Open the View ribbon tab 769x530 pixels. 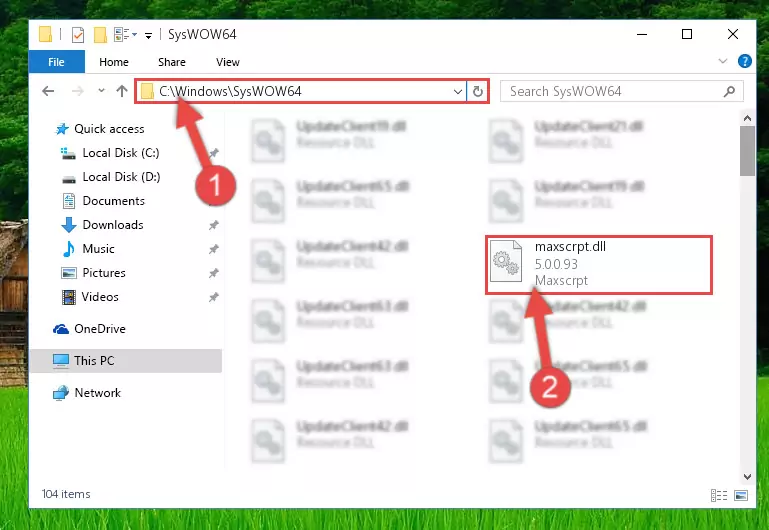pos(228,62)
